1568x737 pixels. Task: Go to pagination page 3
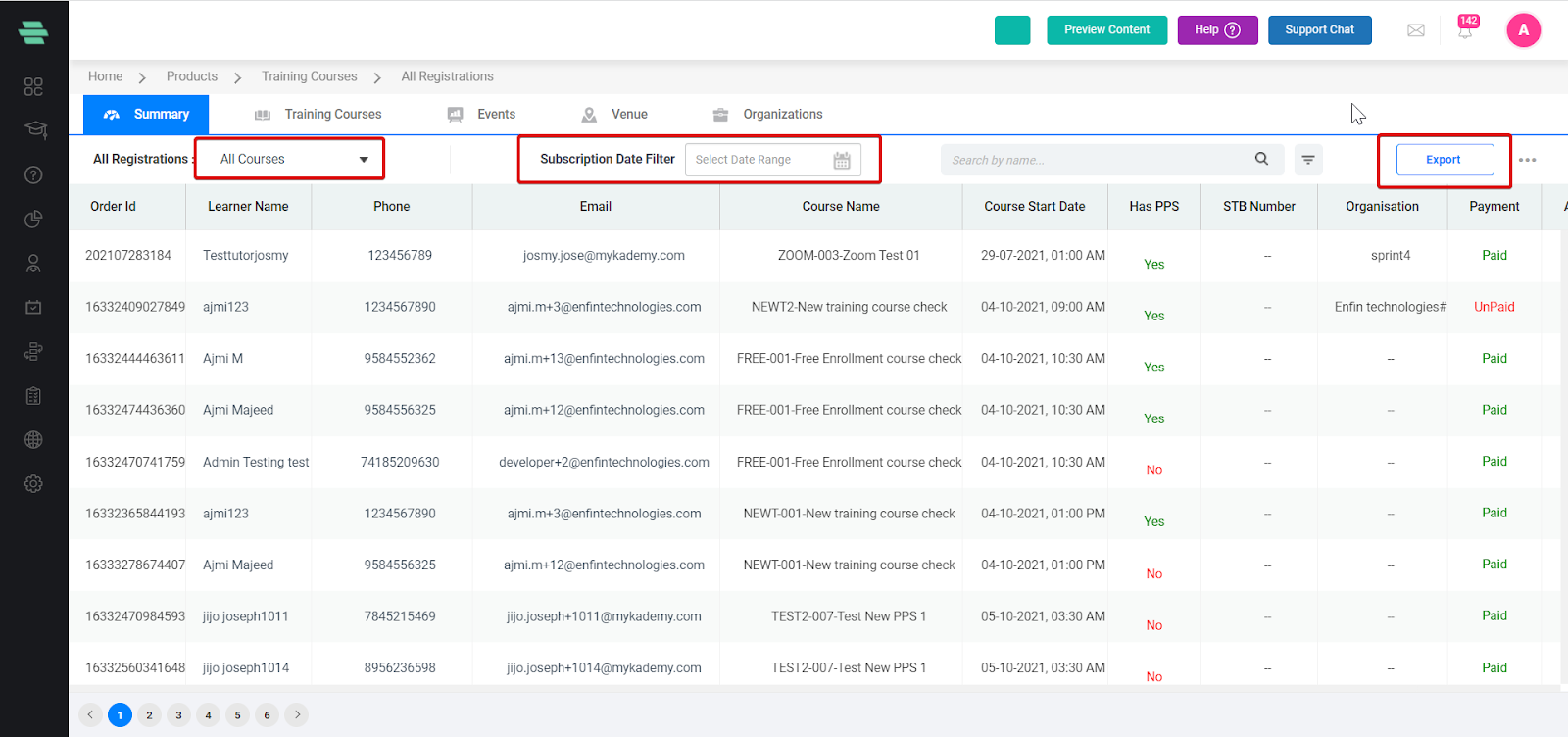point(178,715)
